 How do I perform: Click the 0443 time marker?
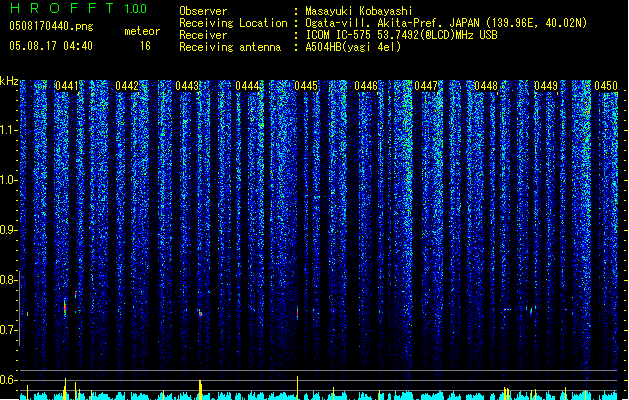[187, 86]
